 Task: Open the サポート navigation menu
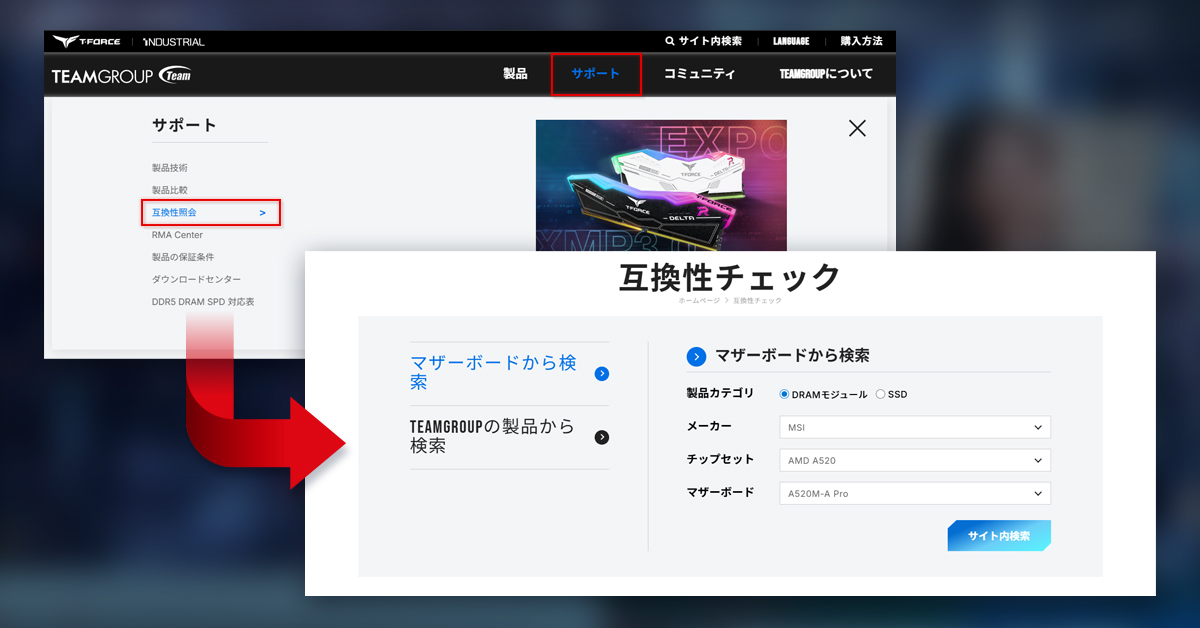tap(596, 74)
